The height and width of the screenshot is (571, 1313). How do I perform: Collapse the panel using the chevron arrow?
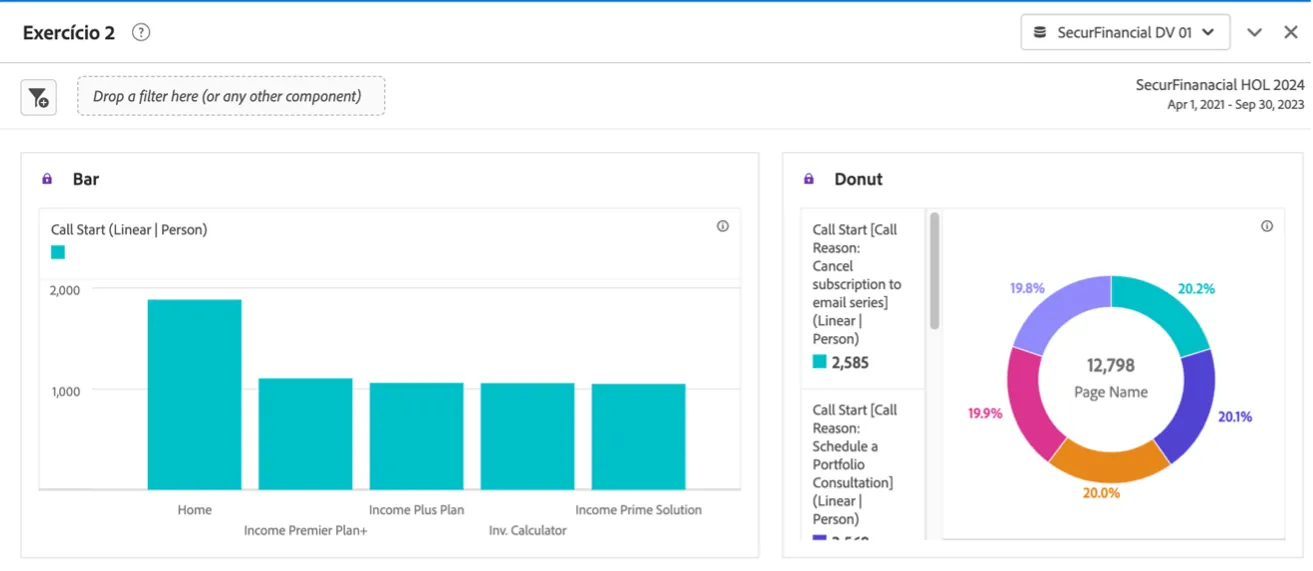1254,32
